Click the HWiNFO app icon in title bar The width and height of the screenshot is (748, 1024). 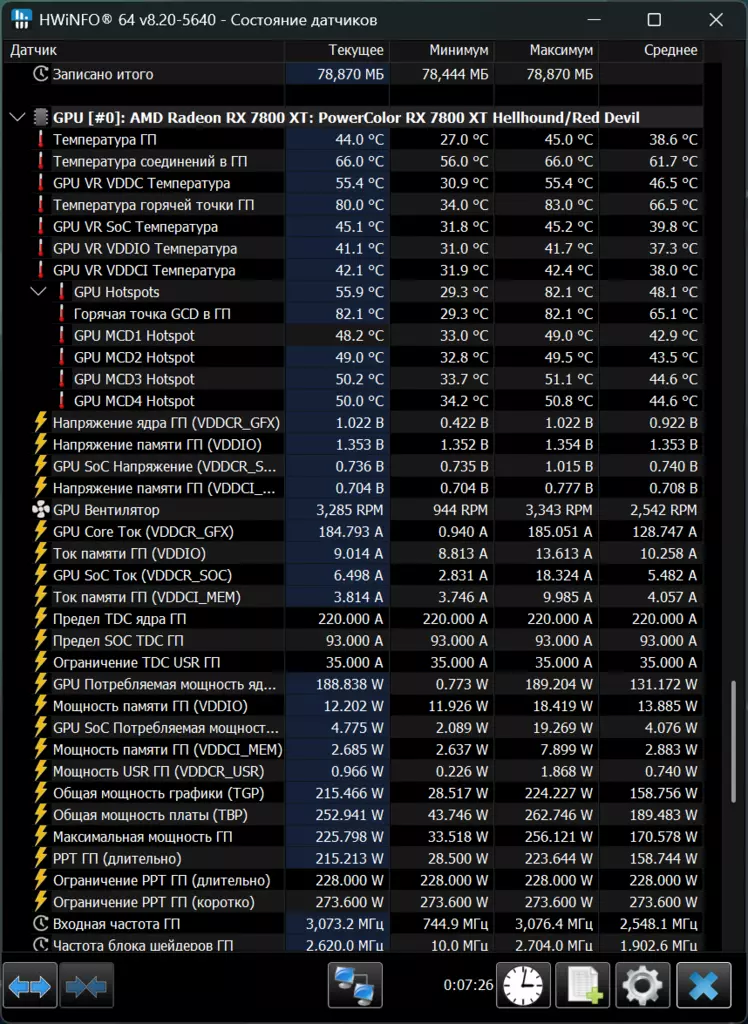tap(22, 20)
